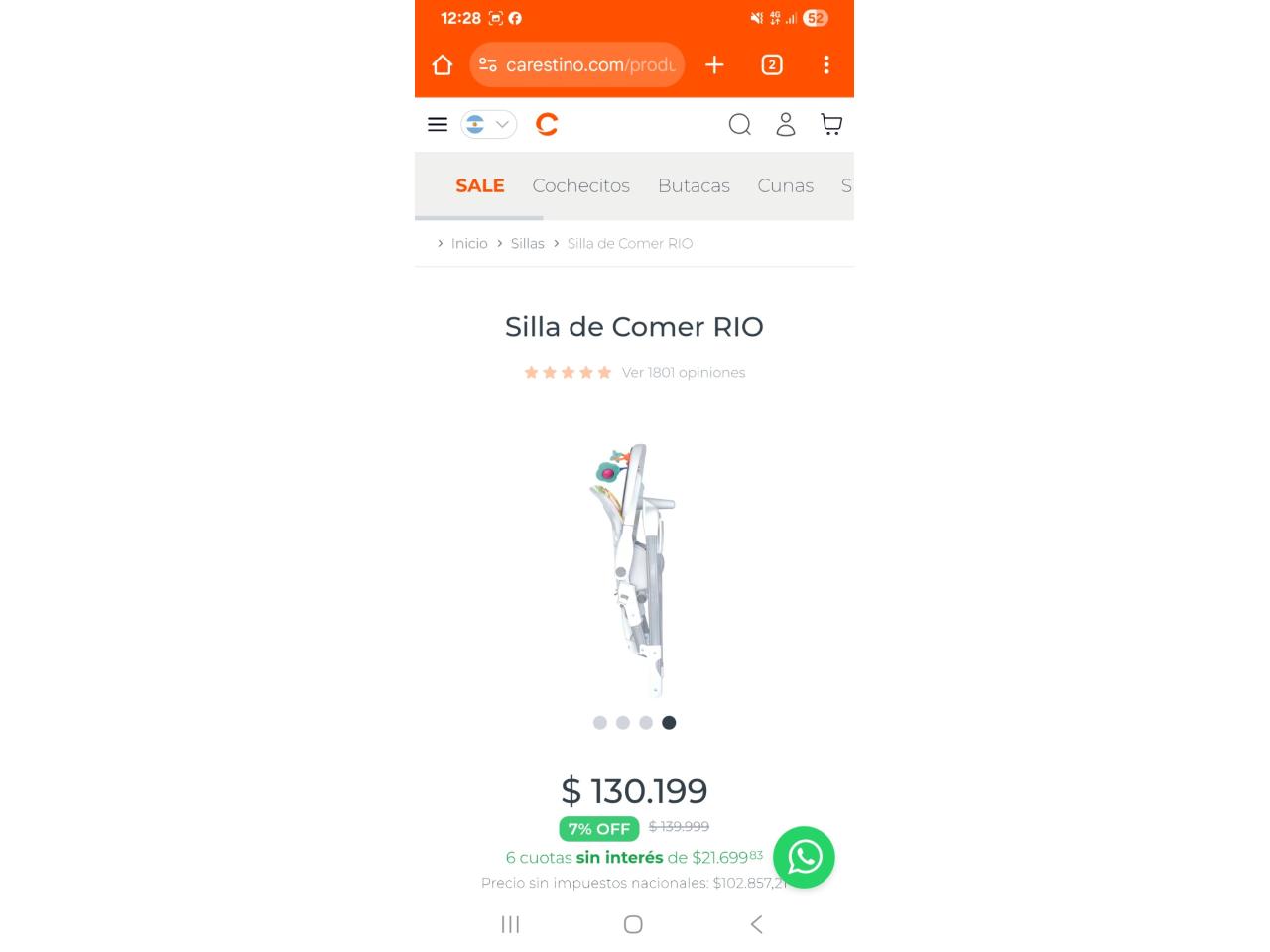Open the search magnifier icon

740,124
